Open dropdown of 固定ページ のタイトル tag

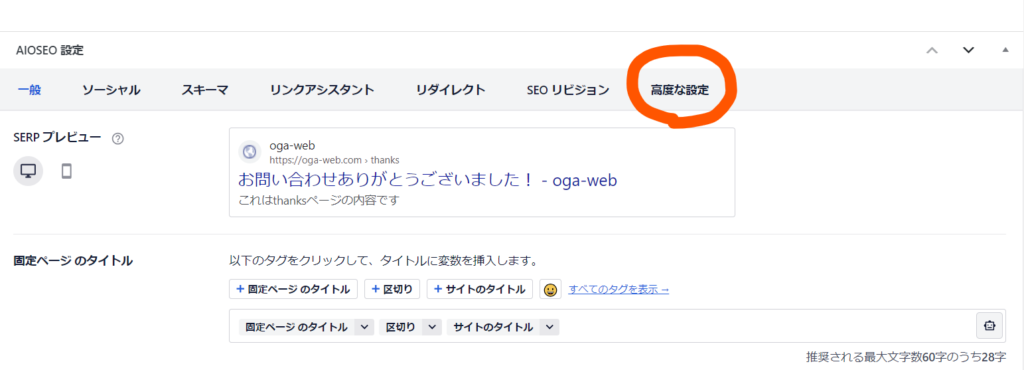[364, 327]
